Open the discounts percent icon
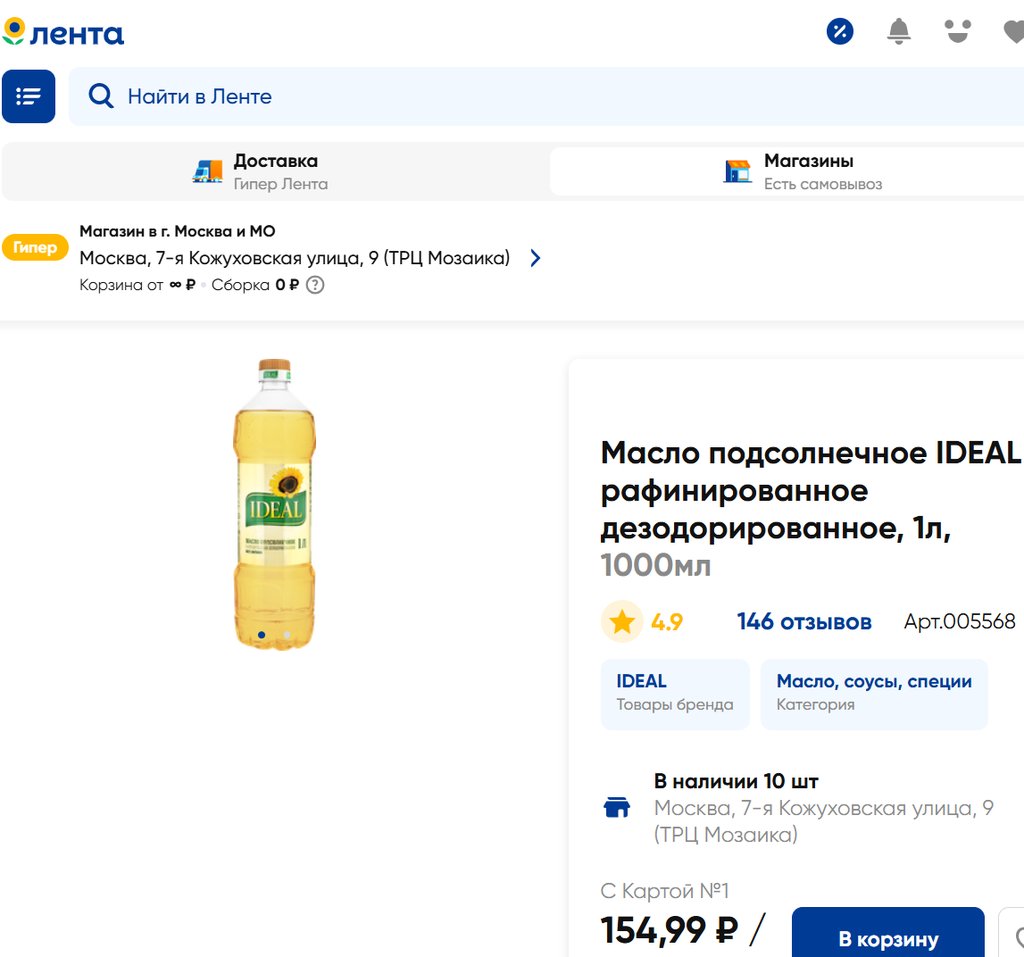 [x=840, y=31]
